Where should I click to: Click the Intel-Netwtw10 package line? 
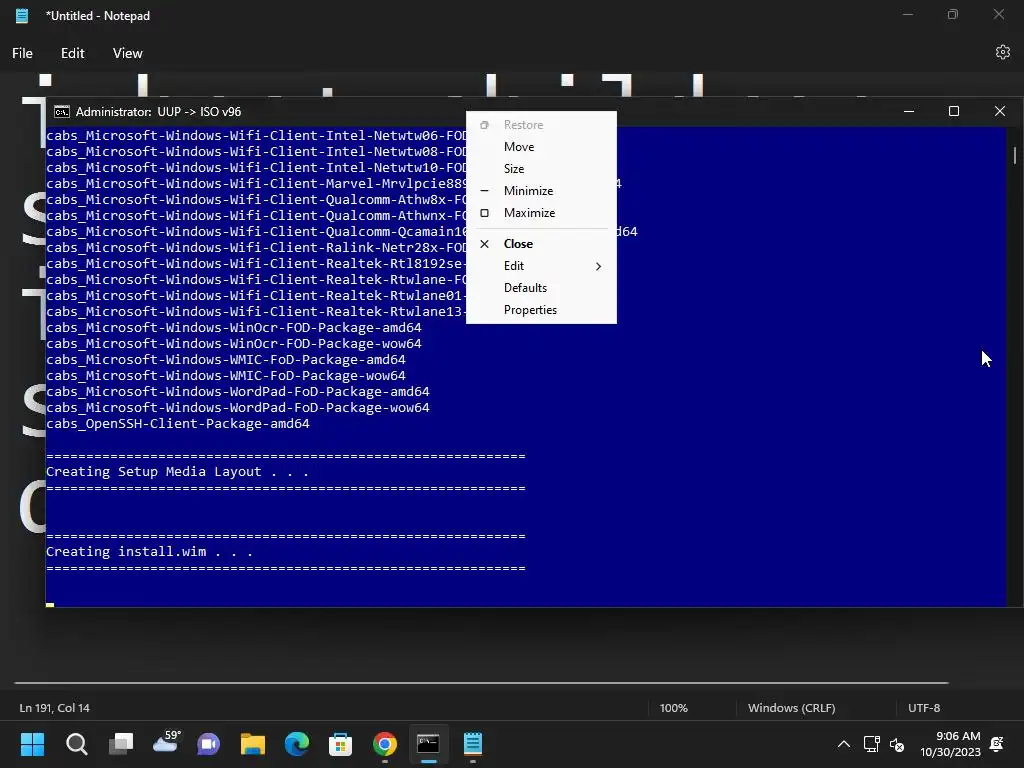pyautogui.click(x=256, y=168)
